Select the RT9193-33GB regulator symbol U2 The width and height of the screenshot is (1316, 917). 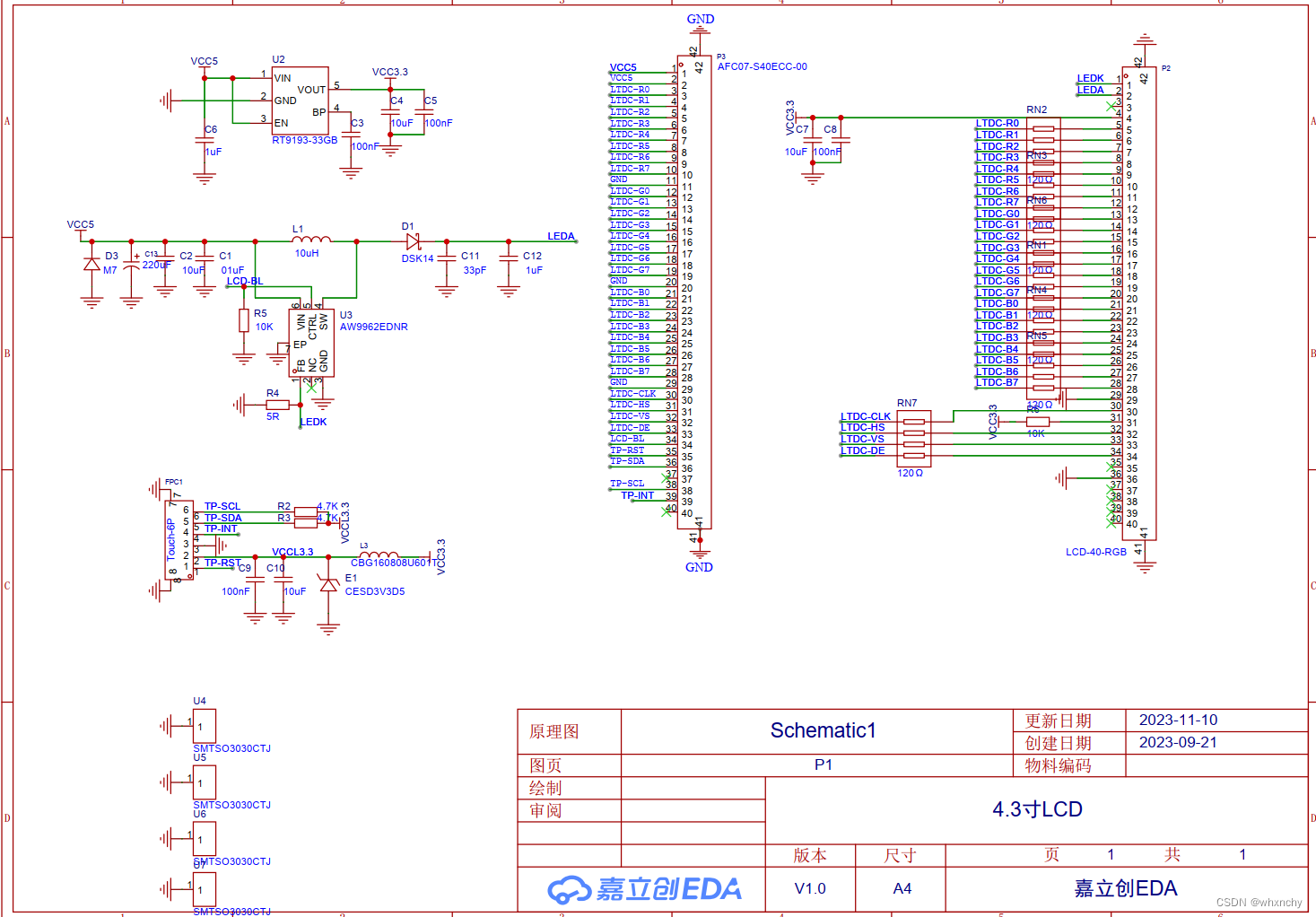pos(301,99)
